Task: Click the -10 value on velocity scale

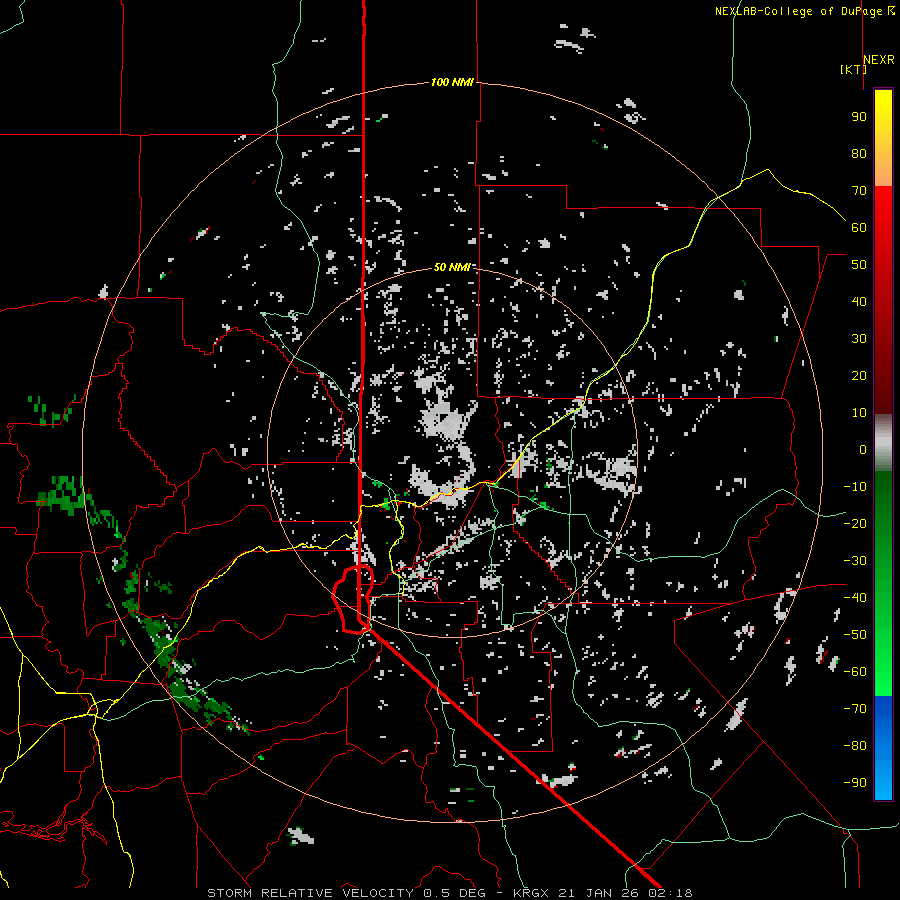Action: (855, 487)
